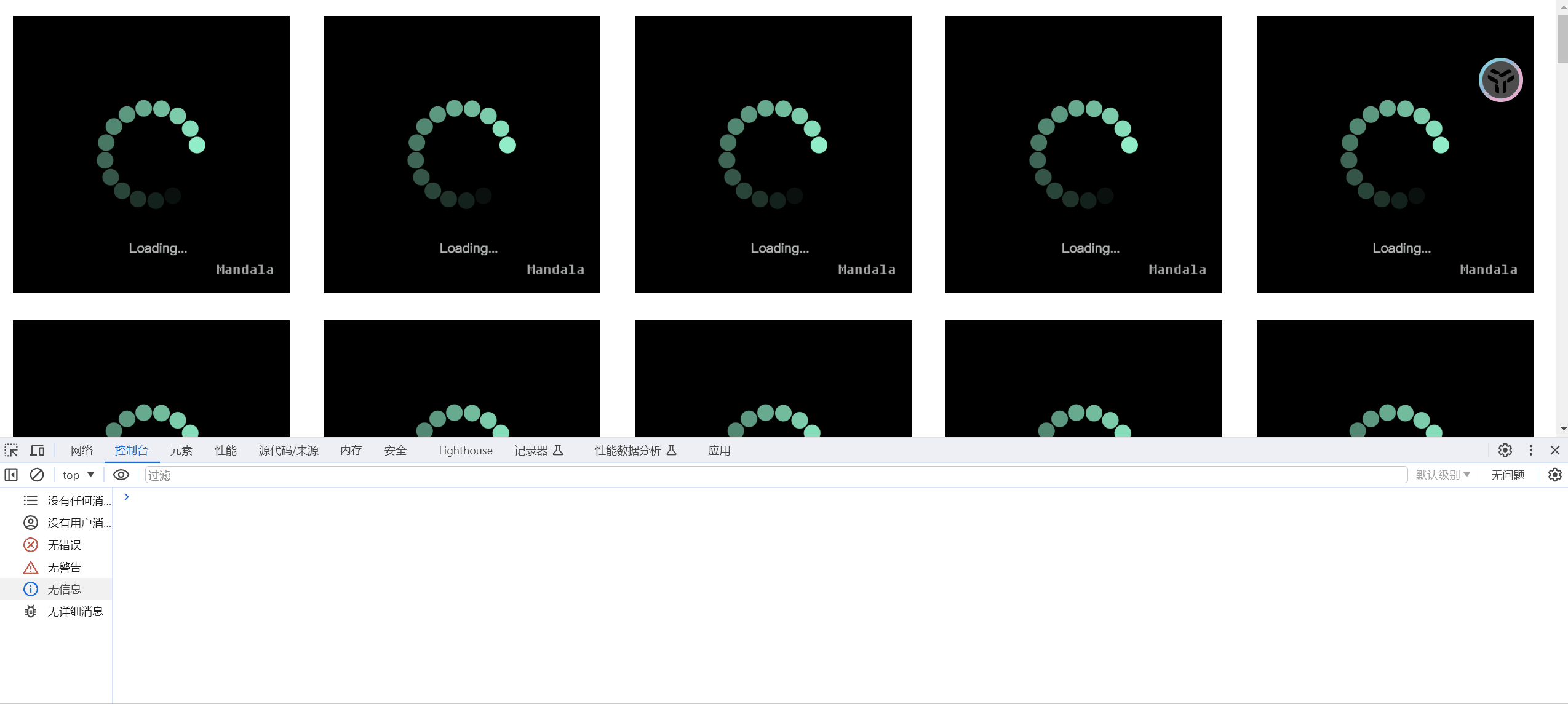Switch to the 网络 tab

[81, 450]
